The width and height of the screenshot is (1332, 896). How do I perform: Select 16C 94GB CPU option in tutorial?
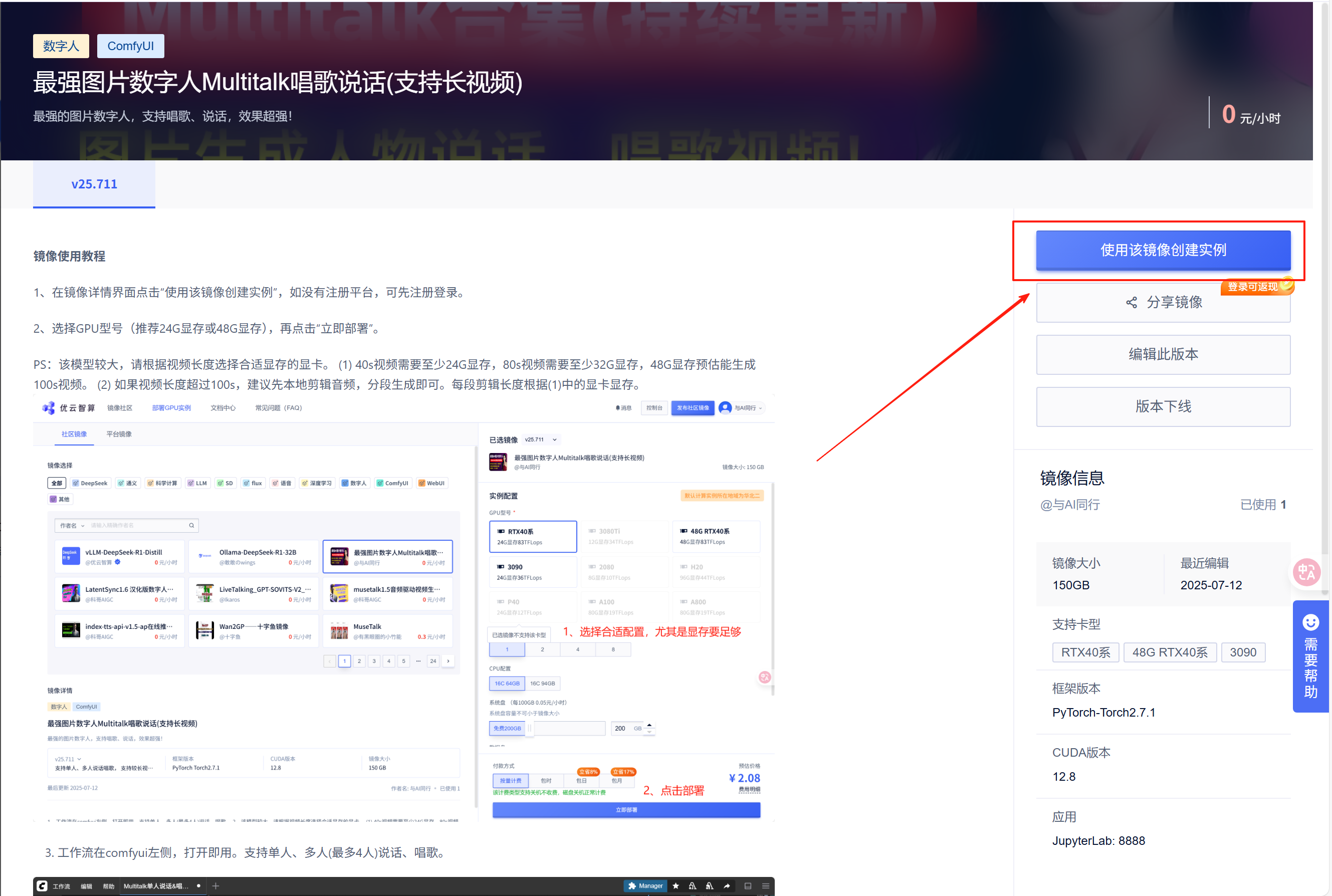tap(542, 683)
